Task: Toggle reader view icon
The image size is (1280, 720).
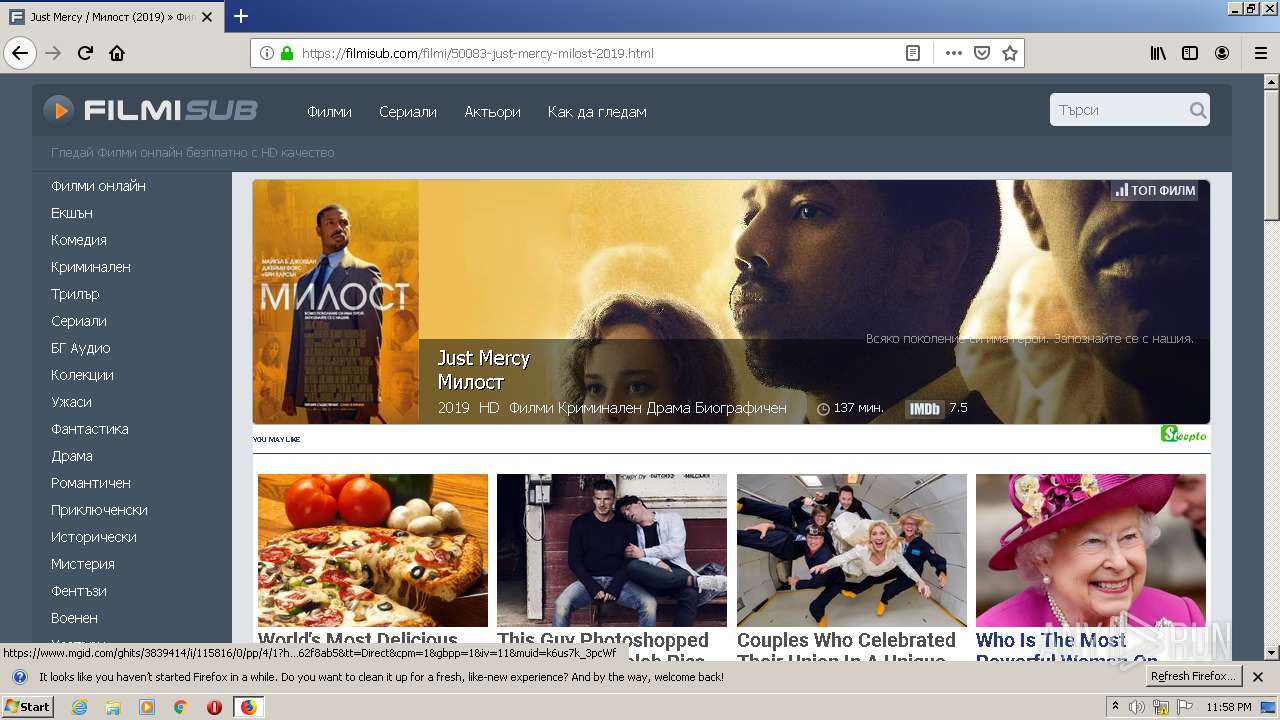Action: point(913,53)
